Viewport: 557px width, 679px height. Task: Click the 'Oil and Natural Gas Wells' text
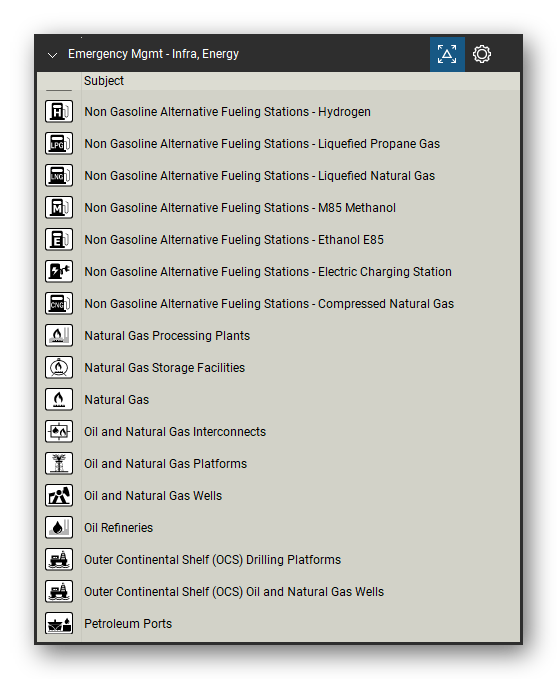153,496
